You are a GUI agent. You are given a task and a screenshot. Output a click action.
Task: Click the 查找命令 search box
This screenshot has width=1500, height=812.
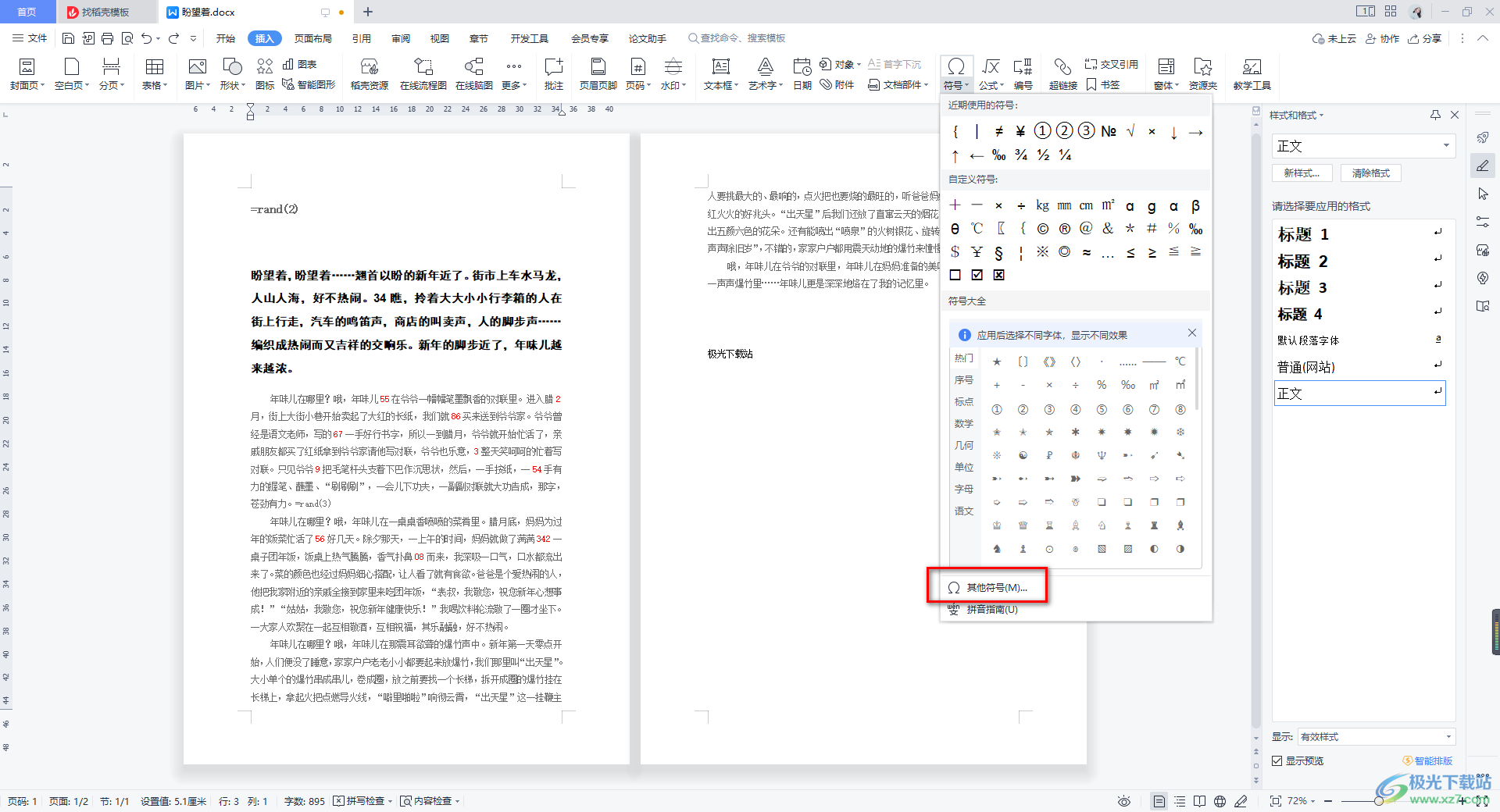[737, 38]
